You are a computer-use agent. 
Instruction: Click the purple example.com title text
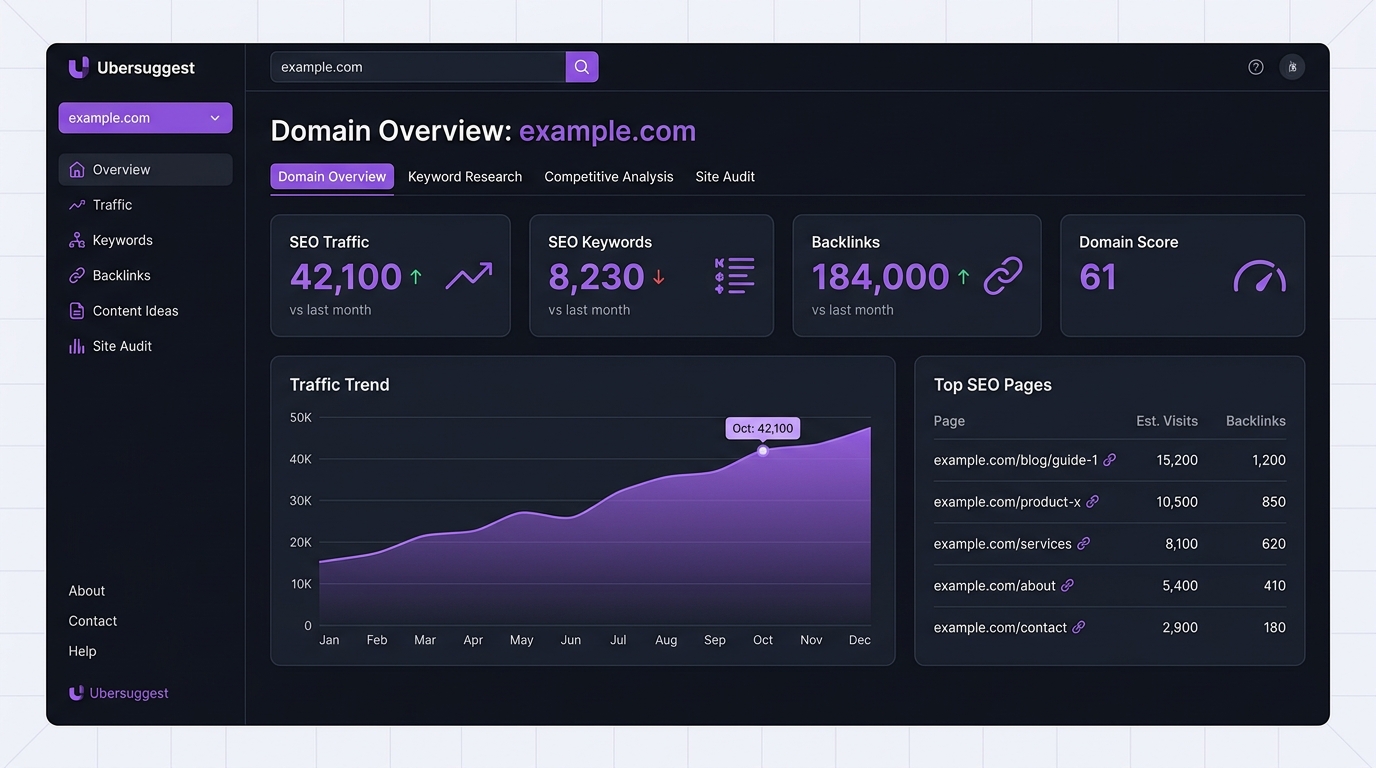[x=607, y=131]
